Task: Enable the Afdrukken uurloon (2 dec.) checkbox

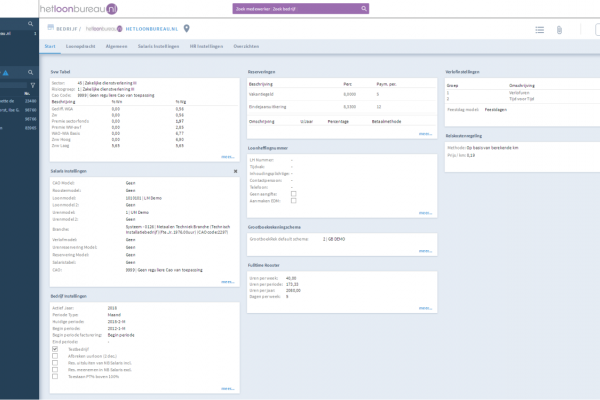Action: click(54, 355)
